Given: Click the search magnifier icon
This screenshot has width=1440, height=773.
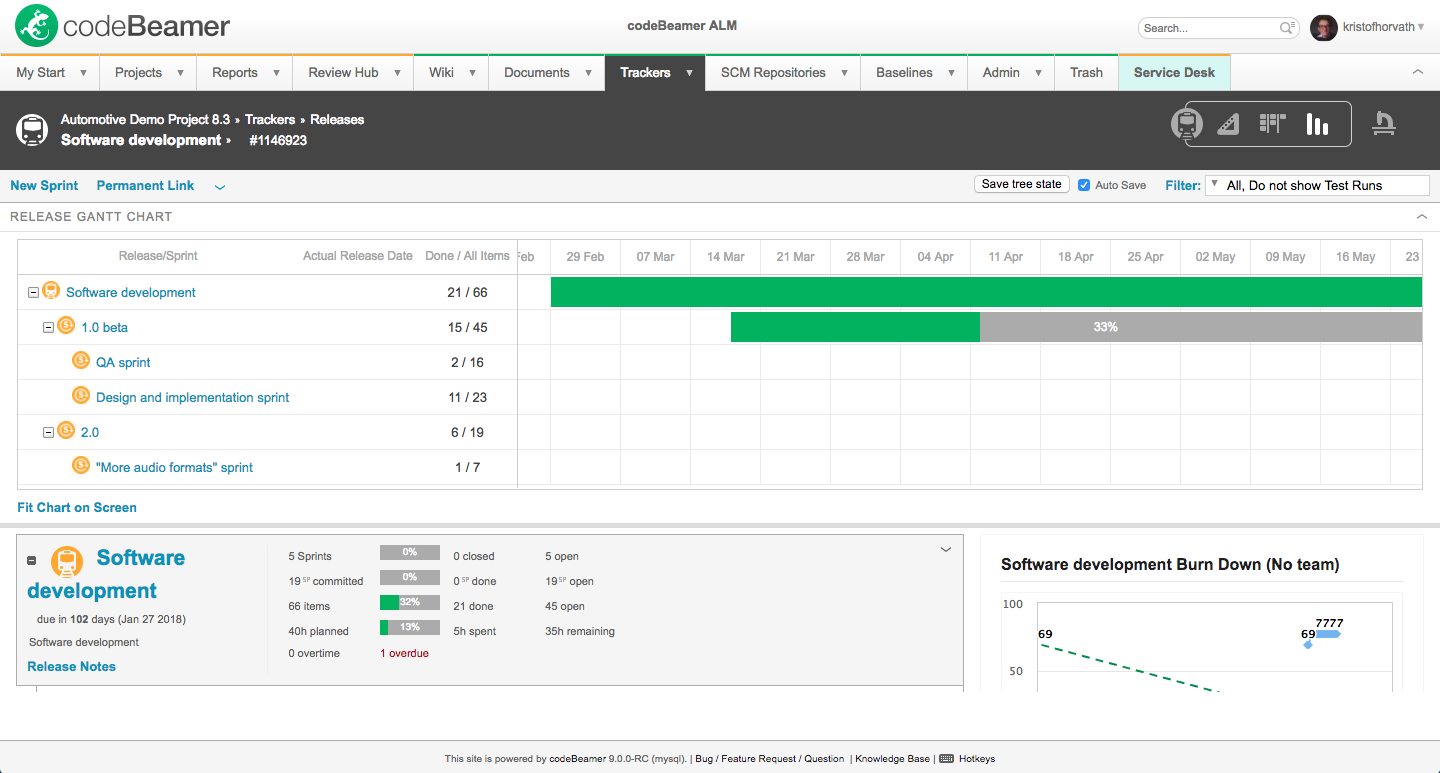Looking at the screenshot, I should 1288,28.
